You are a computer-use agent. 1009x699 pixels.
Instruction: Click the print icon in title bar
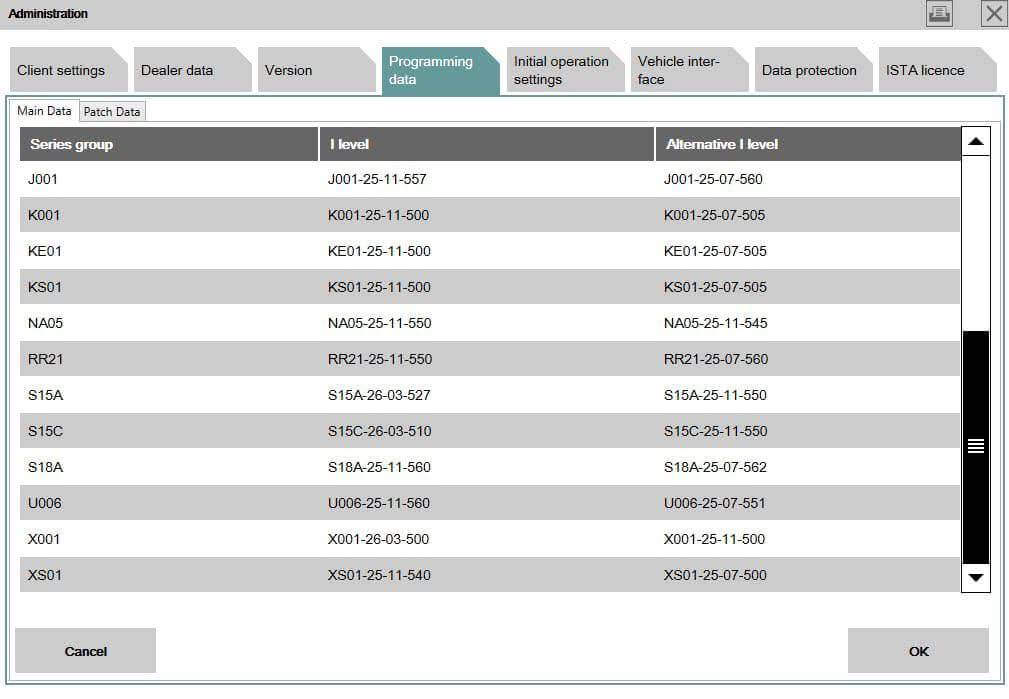[x=939, y=13]
